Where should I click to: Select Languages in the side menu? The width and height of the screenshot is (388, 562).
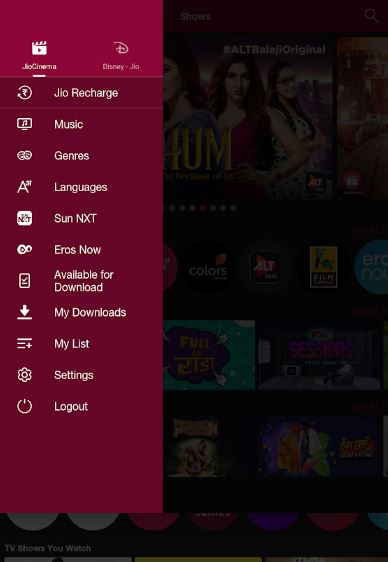click(x=81, y=187)
